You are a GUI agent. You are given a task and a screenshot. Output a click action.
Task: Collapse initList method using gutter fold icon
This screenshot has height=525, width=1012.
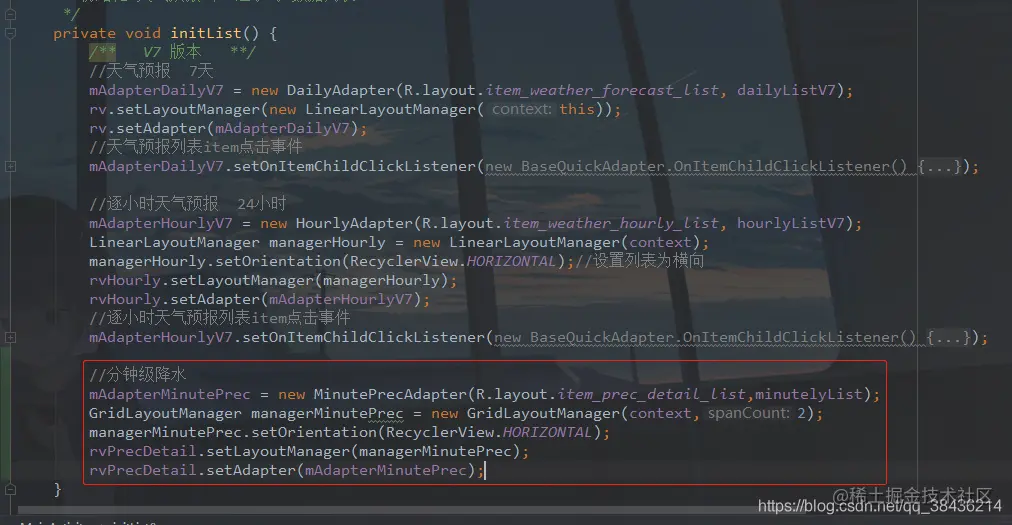point(10,33)
